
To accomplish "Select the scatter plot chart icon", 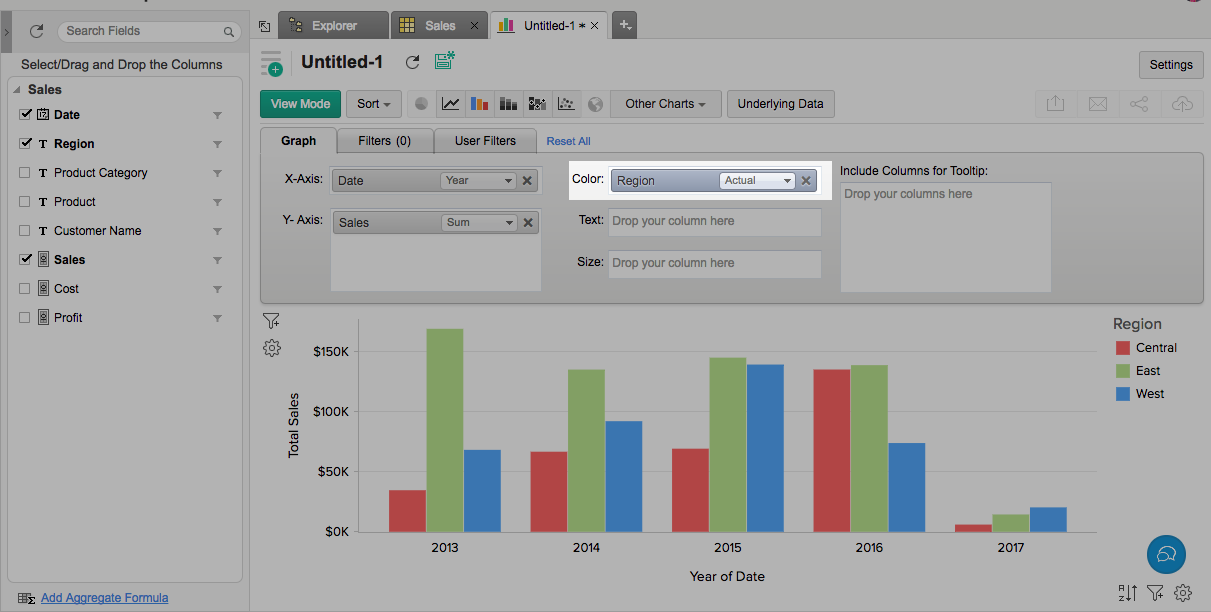I will coord(567,104).
